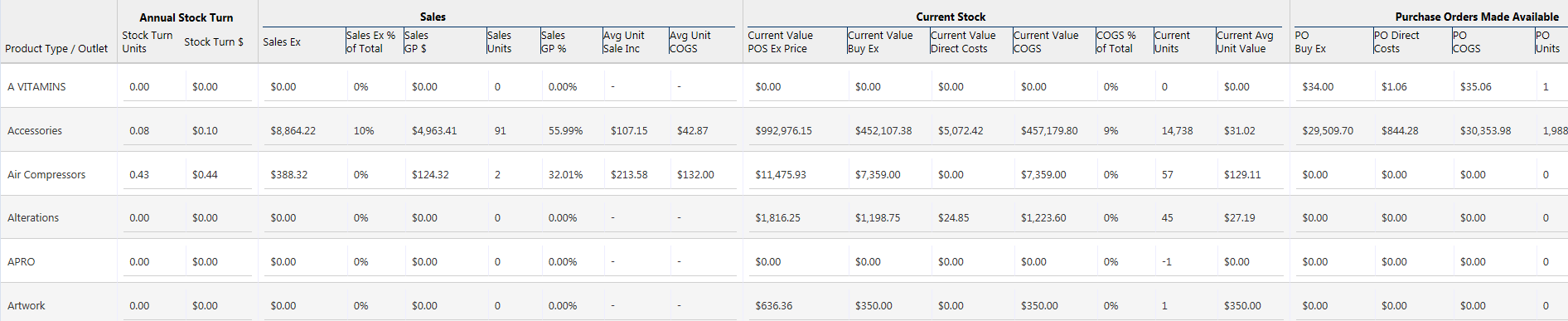
Task: Select the A VITAMINS row label
Action: [36, 87]
